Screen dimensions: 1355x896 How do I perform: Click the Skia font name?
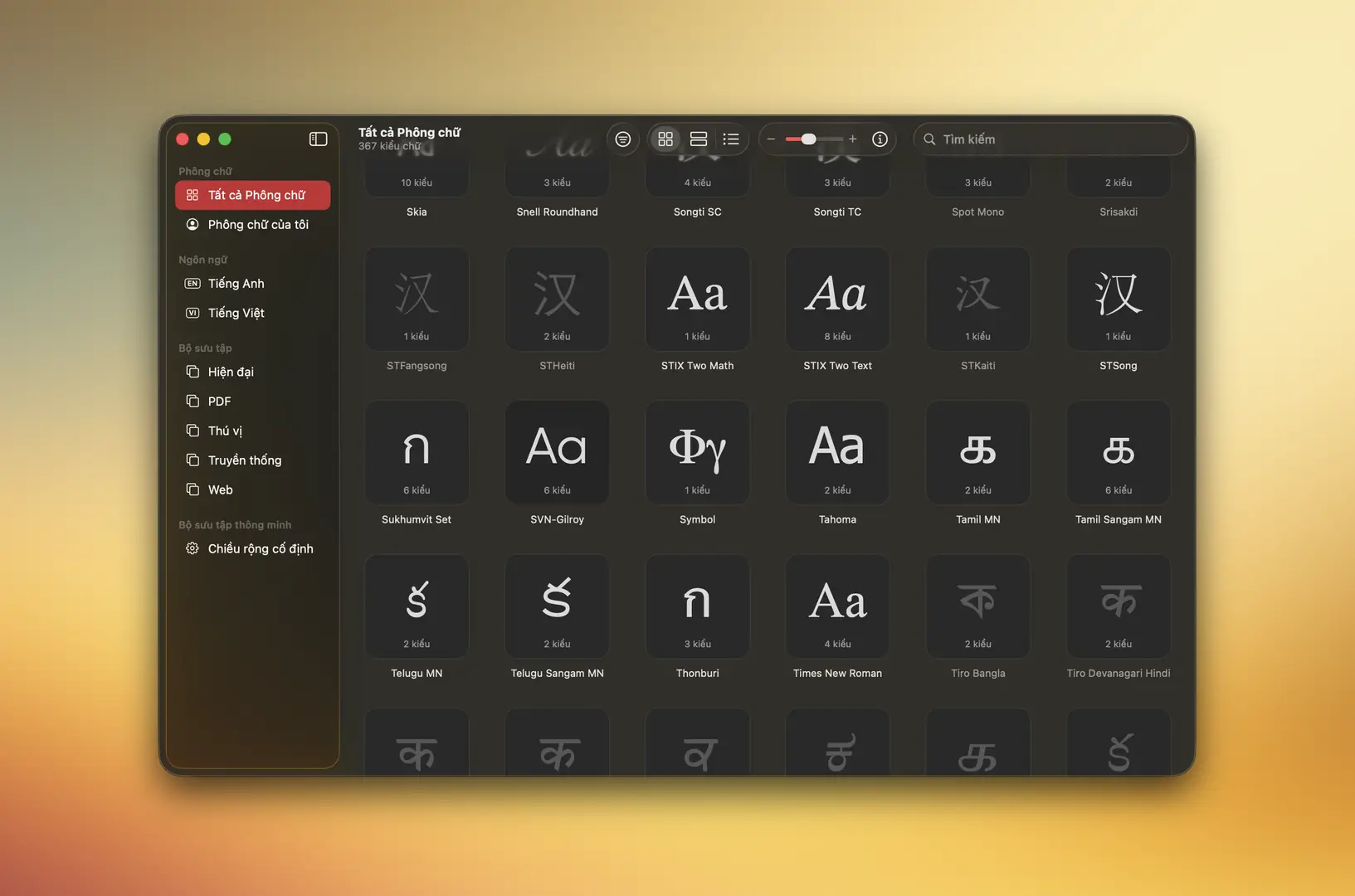pos(417,212)
